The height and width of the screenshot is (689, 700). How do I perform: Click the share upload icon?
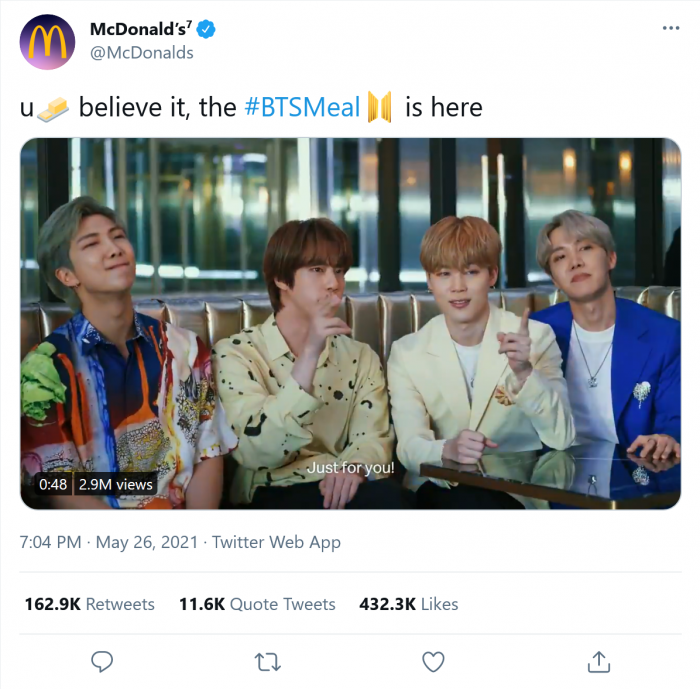point(598,661)
